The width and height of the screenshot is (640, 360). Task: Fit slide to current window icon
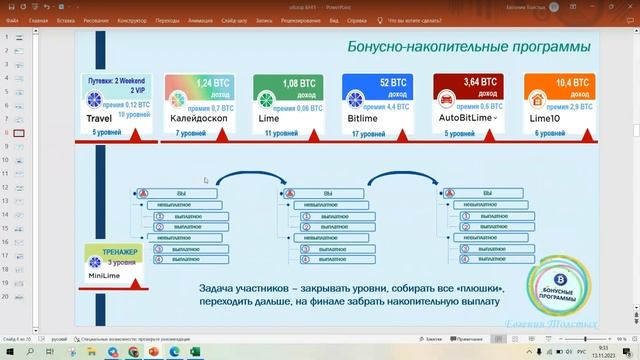pyautogui.click(x=635, y=339)
